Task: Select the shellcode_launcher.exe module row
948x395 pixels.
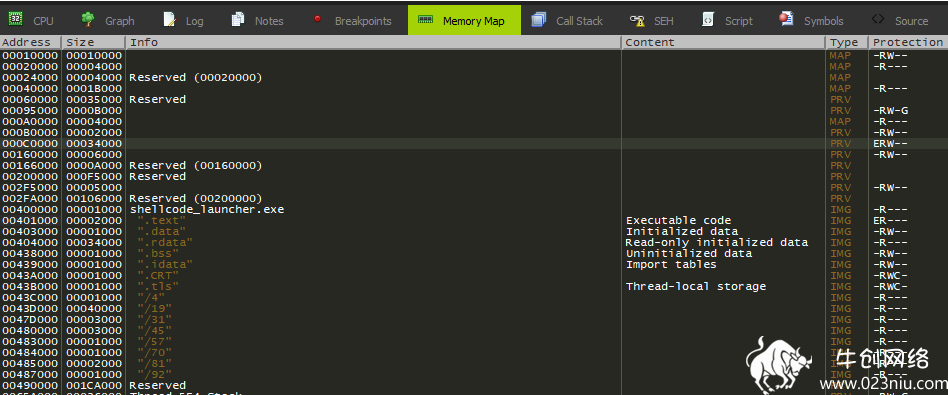Action: [x=474, y=209]
